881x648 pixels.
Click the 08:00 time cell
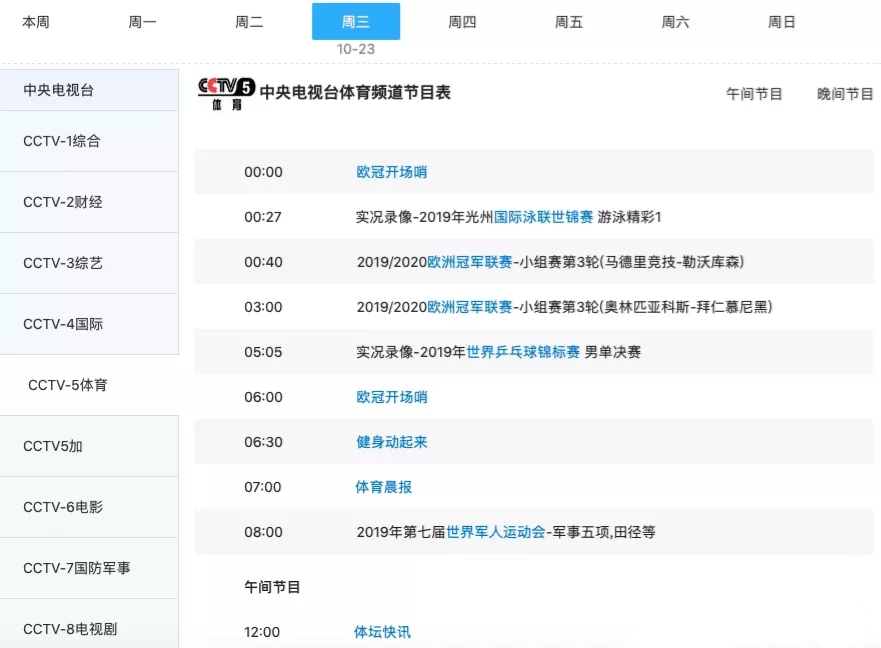coord(264,532)
